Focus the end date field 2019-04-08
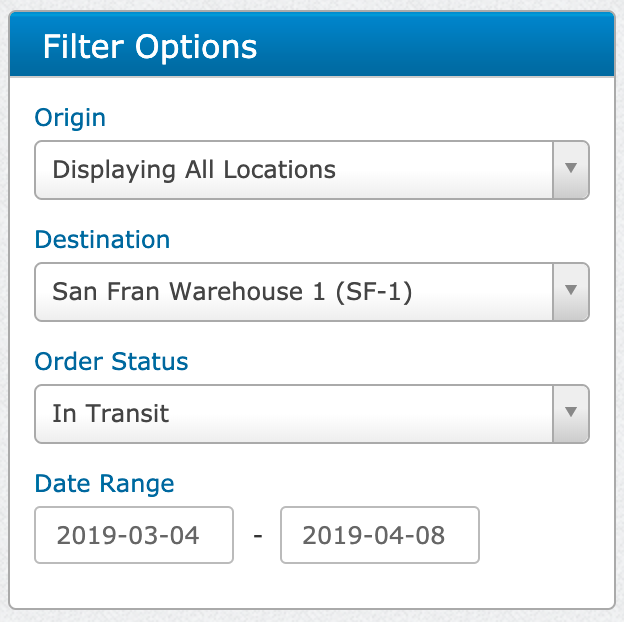624x622 pixels. click(379, 535)
